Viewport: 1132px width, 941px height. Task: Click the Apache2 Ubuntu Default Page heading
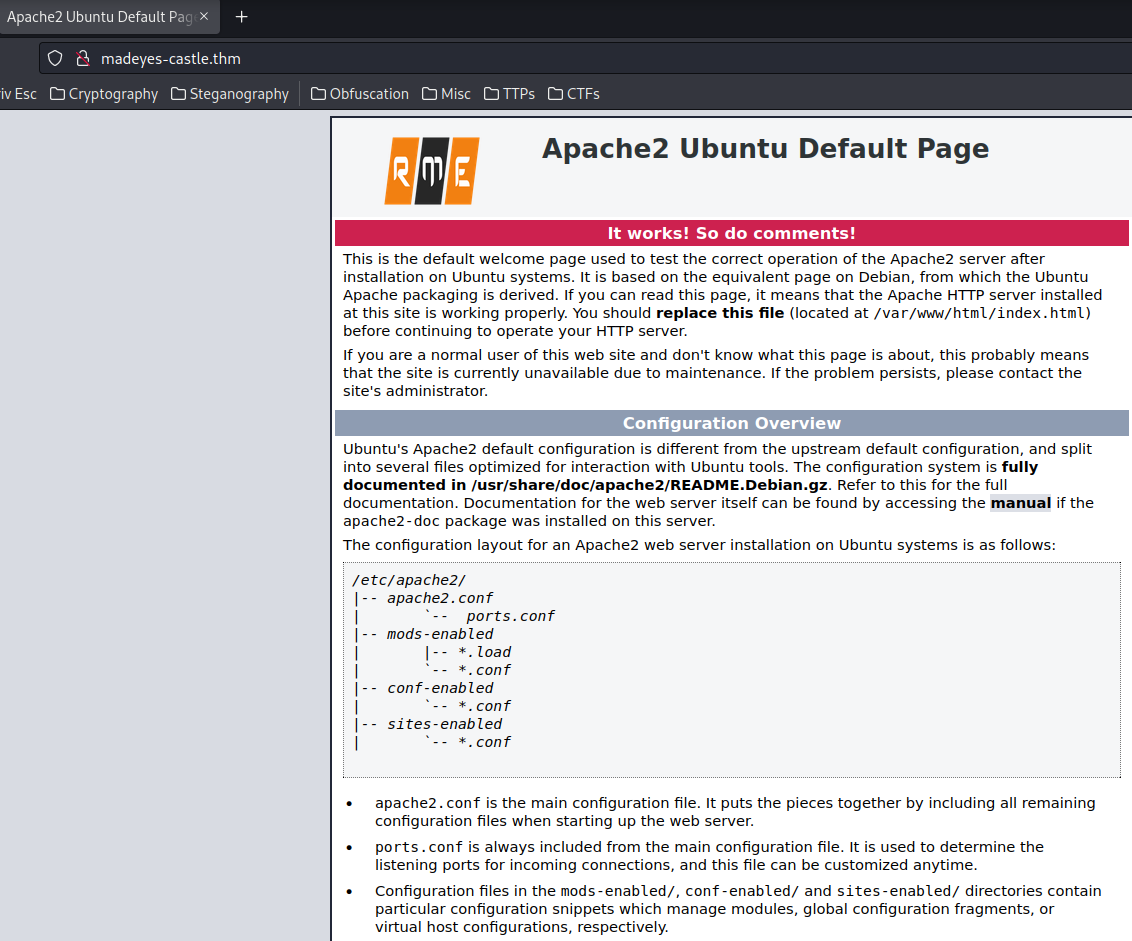pos(765,149)
